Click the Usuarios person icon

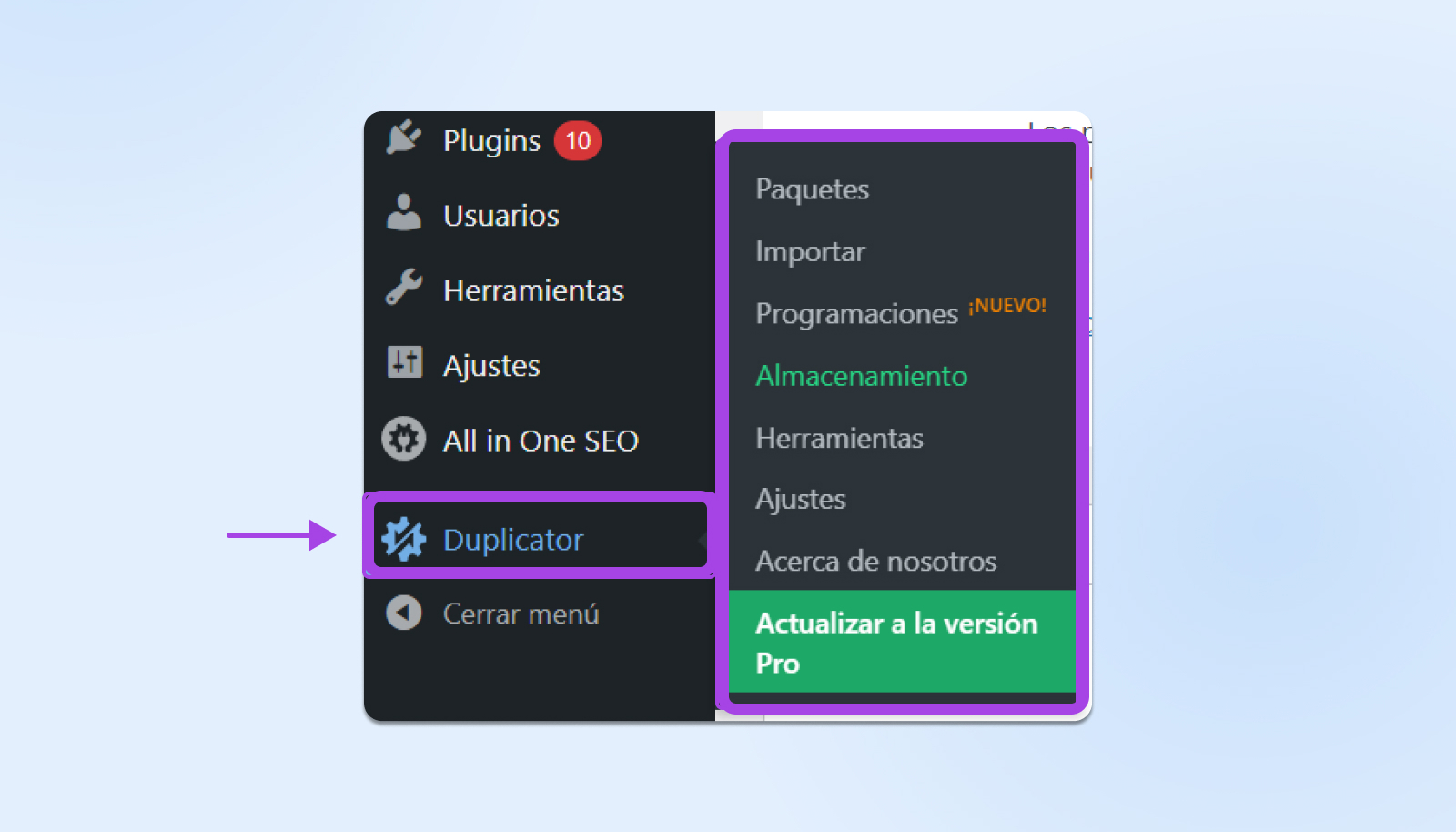(404, 212)
